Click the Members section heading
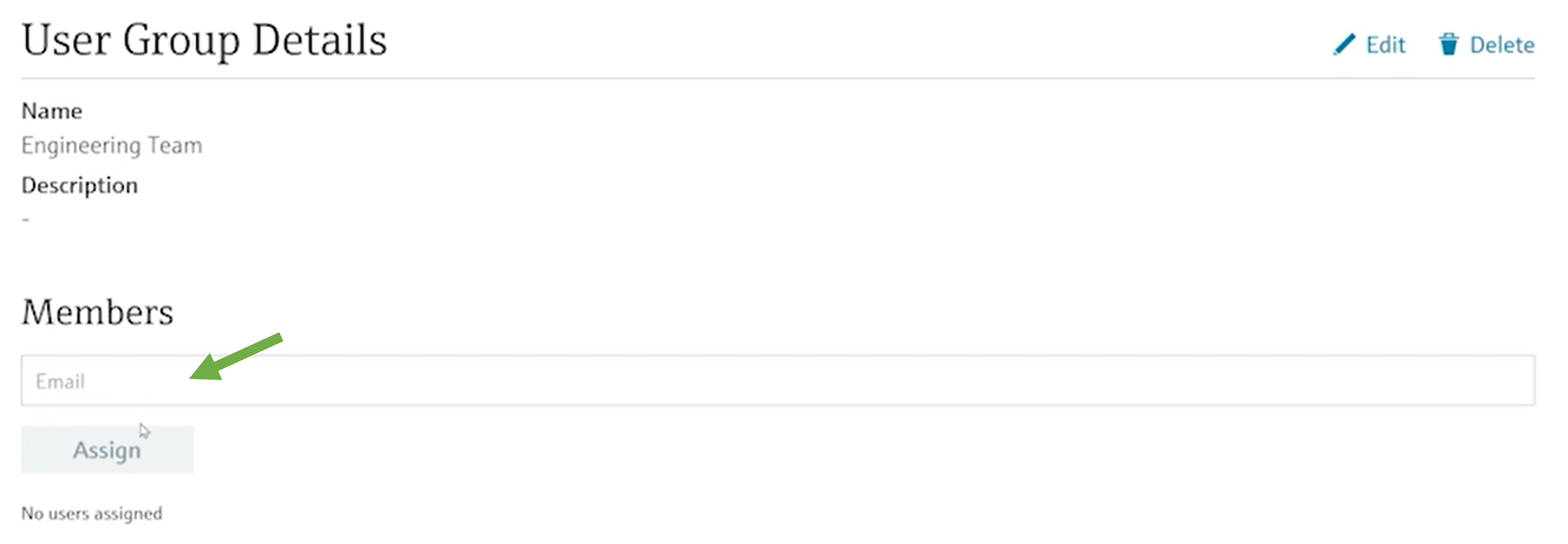Image resolution: width=1568 pixels, height=544 pixels. [x=97, y=312]
